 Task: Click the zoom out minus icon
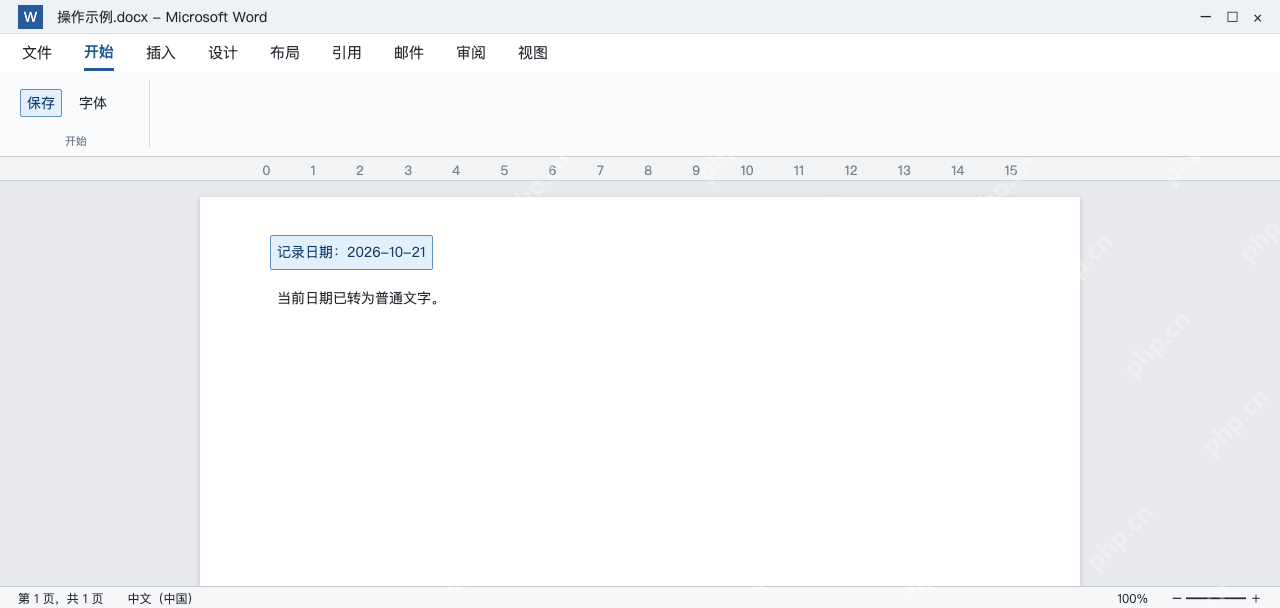tap(1177, 598)
